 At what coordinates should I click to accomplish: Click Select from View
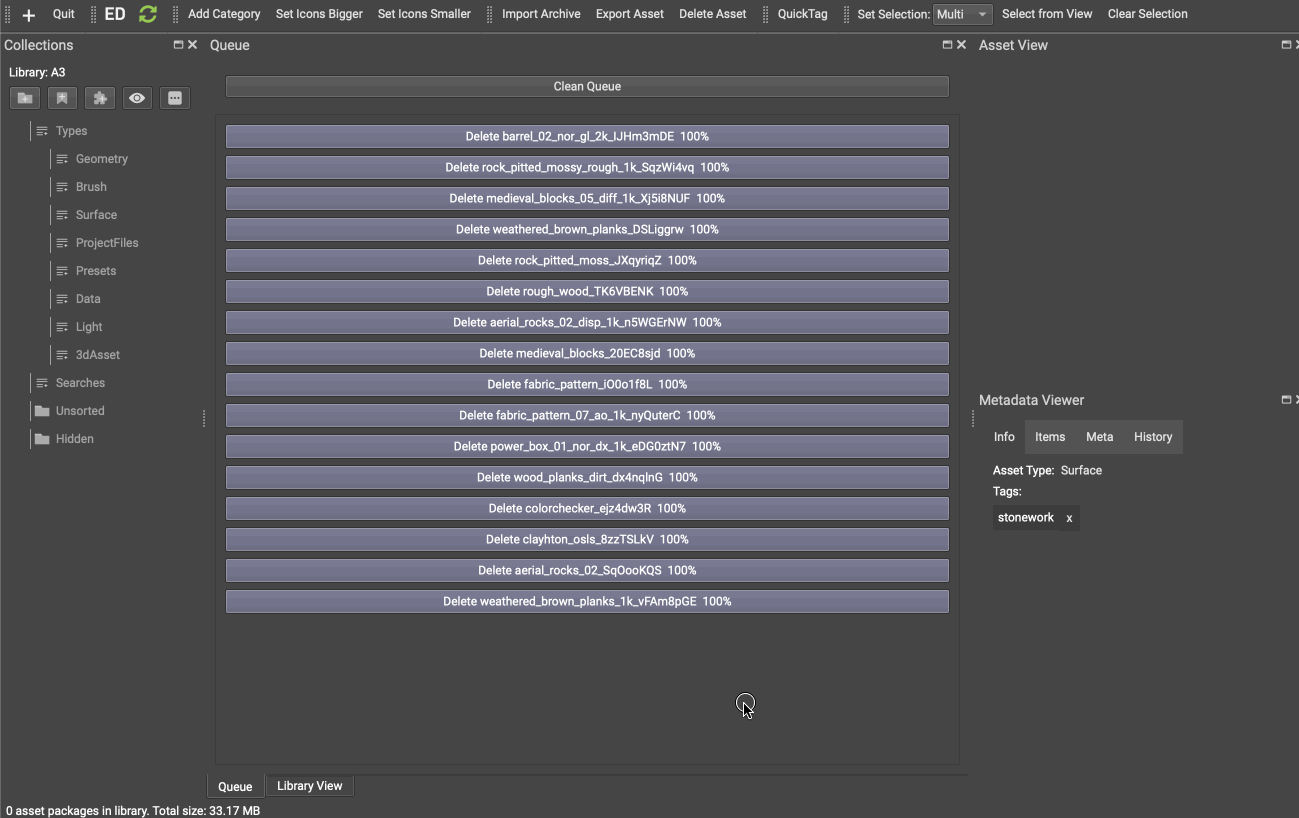click(x=1047, y=14)
